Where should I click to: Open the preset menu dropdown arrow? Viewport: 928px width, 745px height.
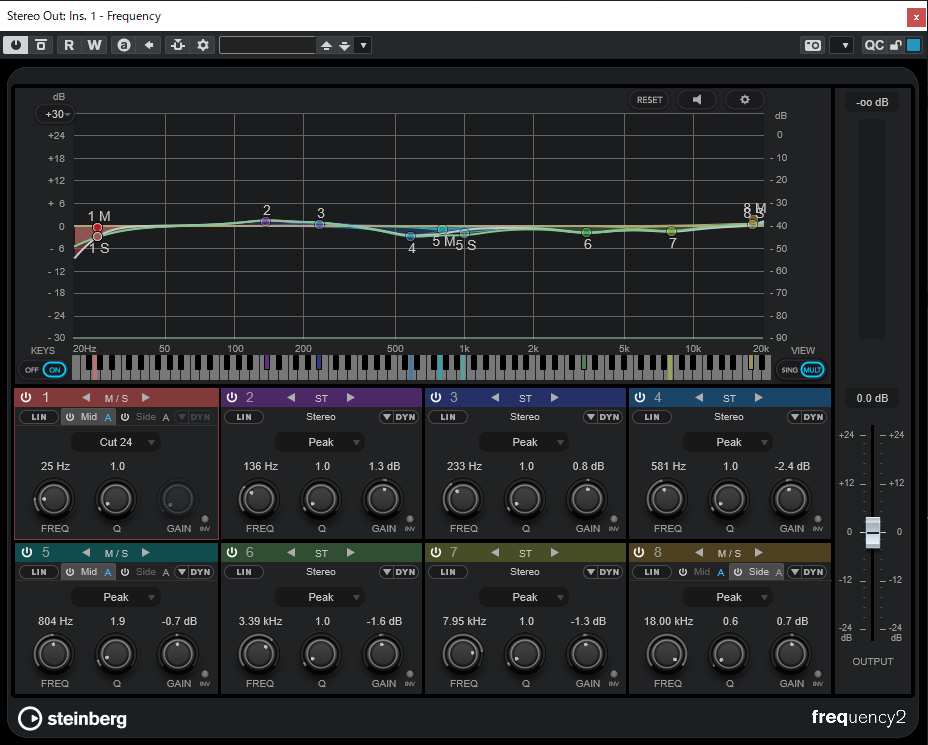tap(363, 46)
